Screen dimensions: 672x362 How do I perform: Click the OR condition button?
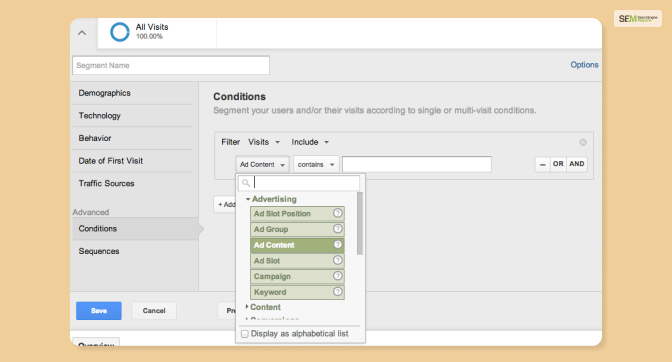pos(558,164)
